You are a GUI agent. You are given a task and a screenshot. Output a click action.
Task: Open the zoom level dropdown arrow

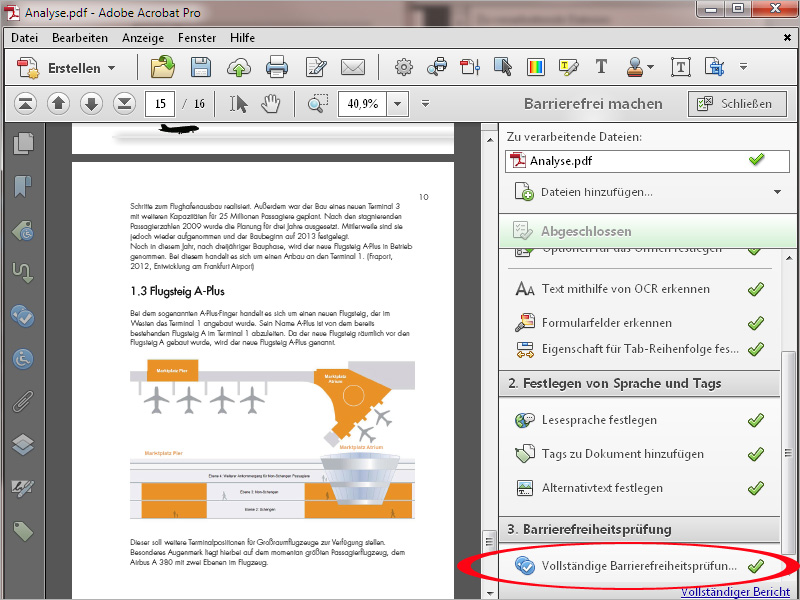coord(397,104)
